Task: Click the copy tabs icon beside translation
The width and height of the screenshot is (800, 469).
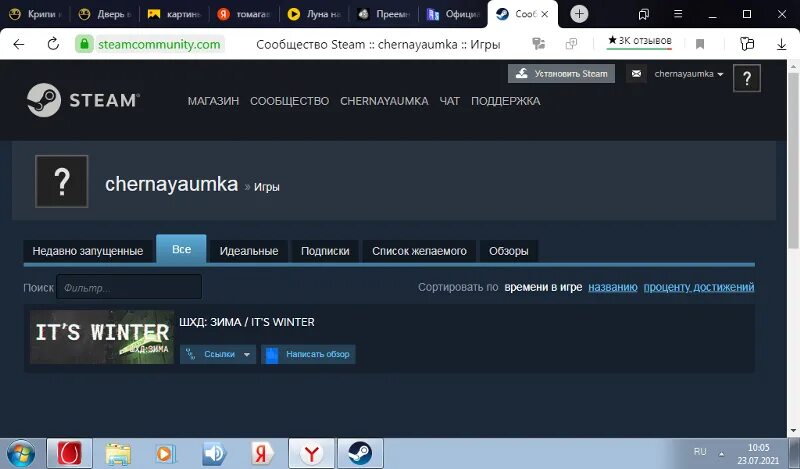Action: [571, 44]
